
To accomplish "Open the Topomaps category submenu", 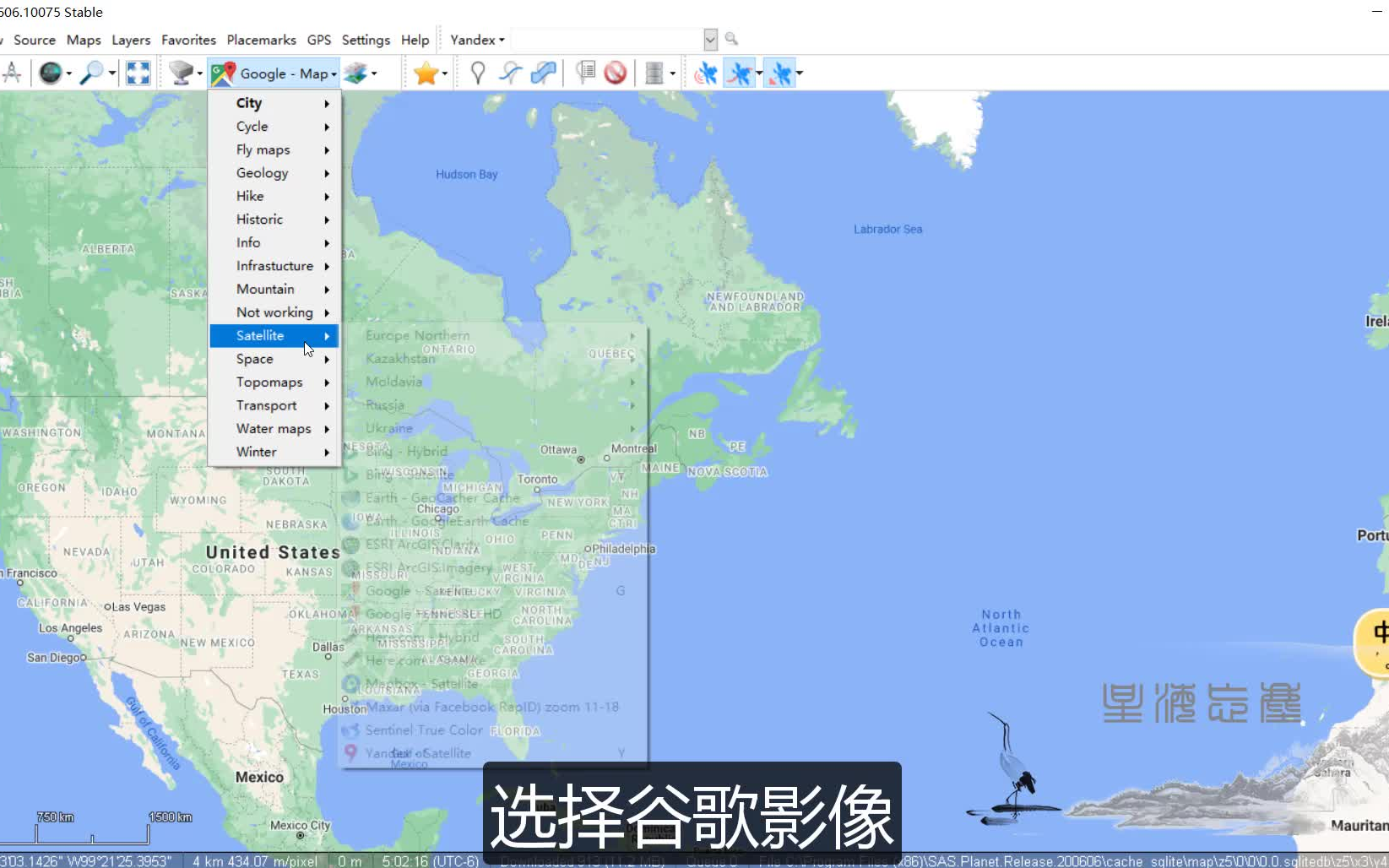I will pos(274,382).
